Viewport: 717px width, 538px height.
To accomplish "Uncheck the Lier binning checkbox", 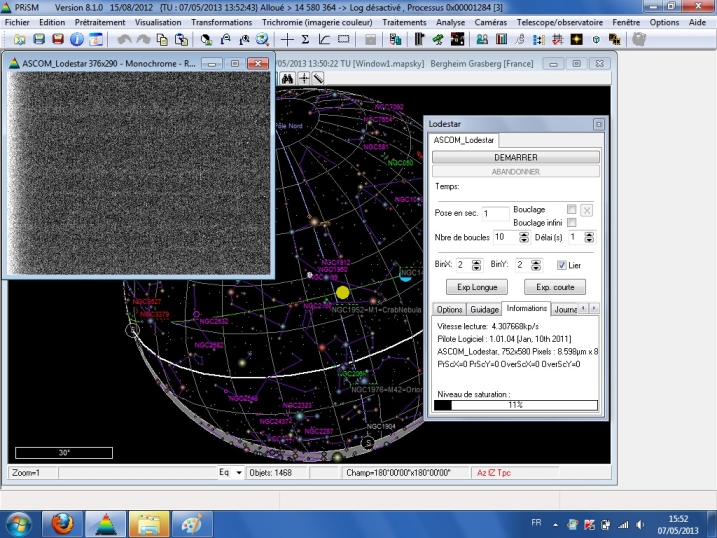I will point(562,265).
